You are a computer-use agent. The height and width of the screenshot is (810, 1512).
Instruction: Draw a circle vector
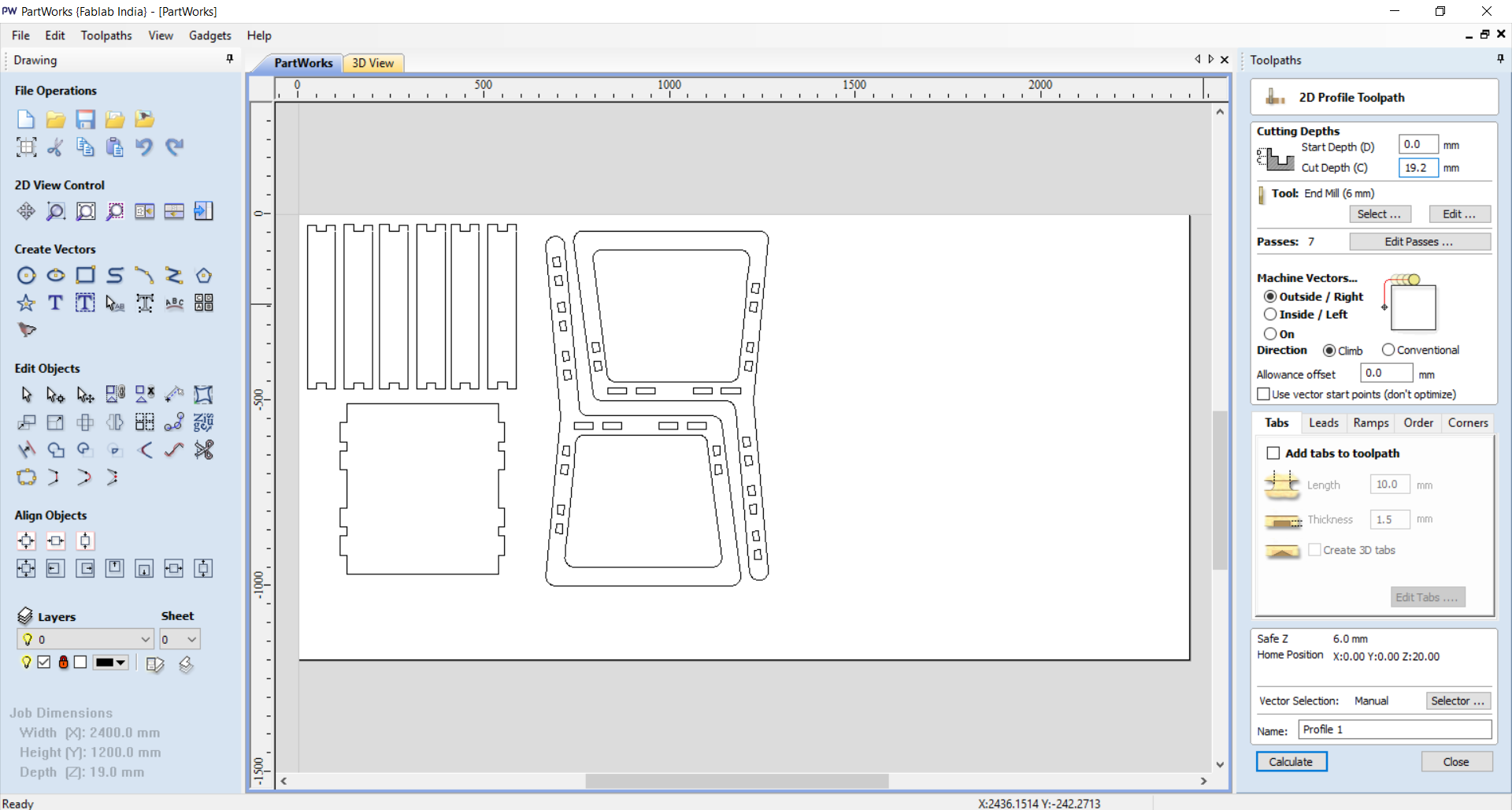coord(26,275)
